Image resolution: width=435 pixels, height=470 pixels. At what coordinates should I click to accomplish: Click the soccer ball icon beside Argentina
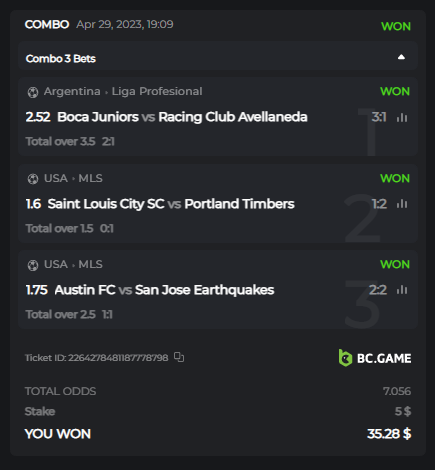pyautogui.click(x=33, y=92)
